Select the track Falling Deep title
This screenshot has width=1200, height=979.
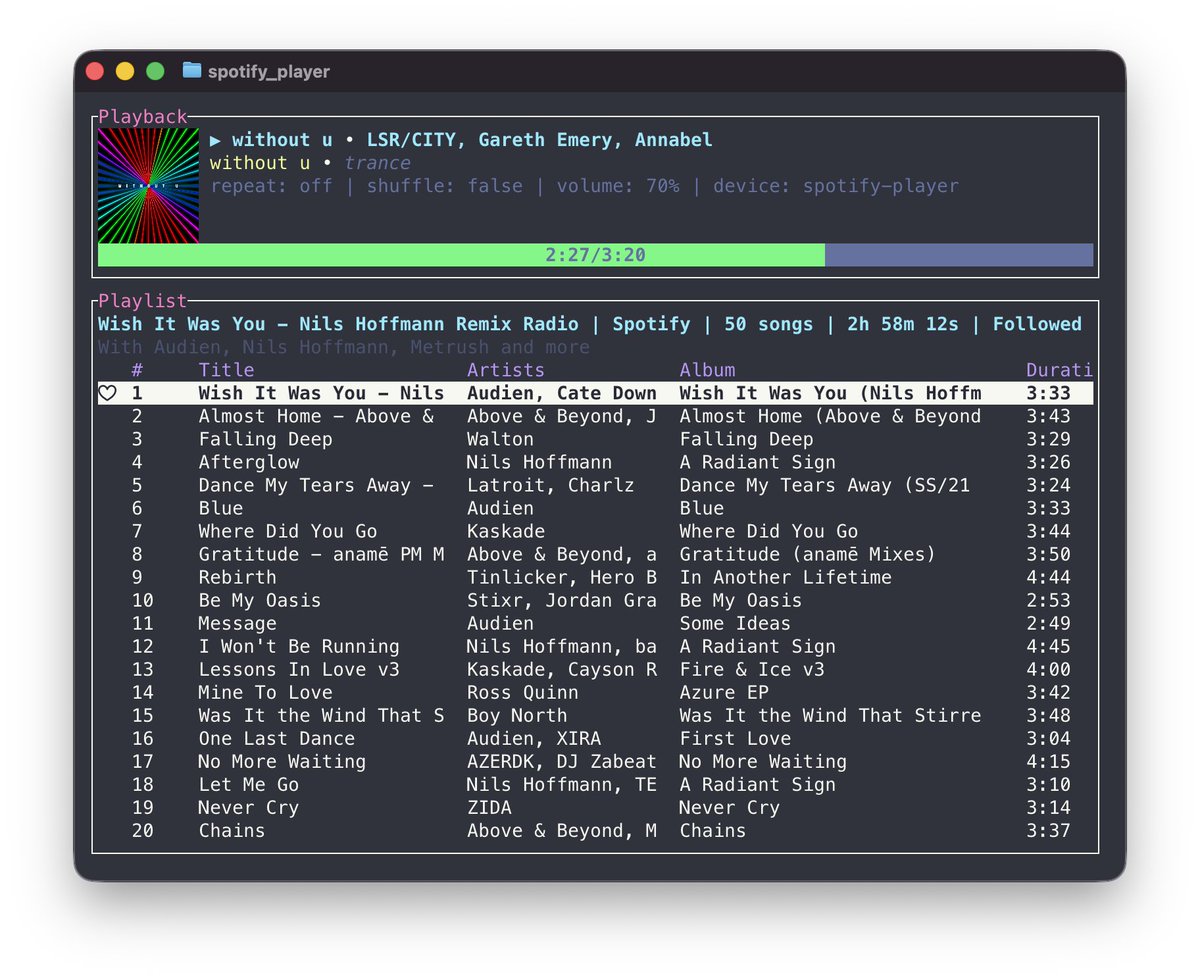265,440
